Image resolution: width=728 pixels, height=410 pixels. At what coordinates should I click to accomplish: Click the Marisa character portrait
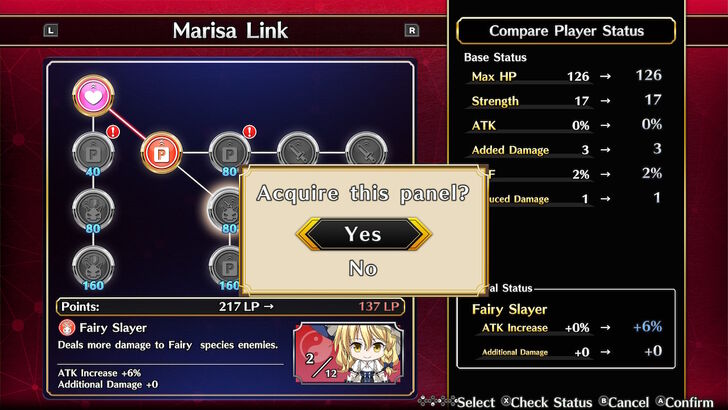(x=349, y=353)
